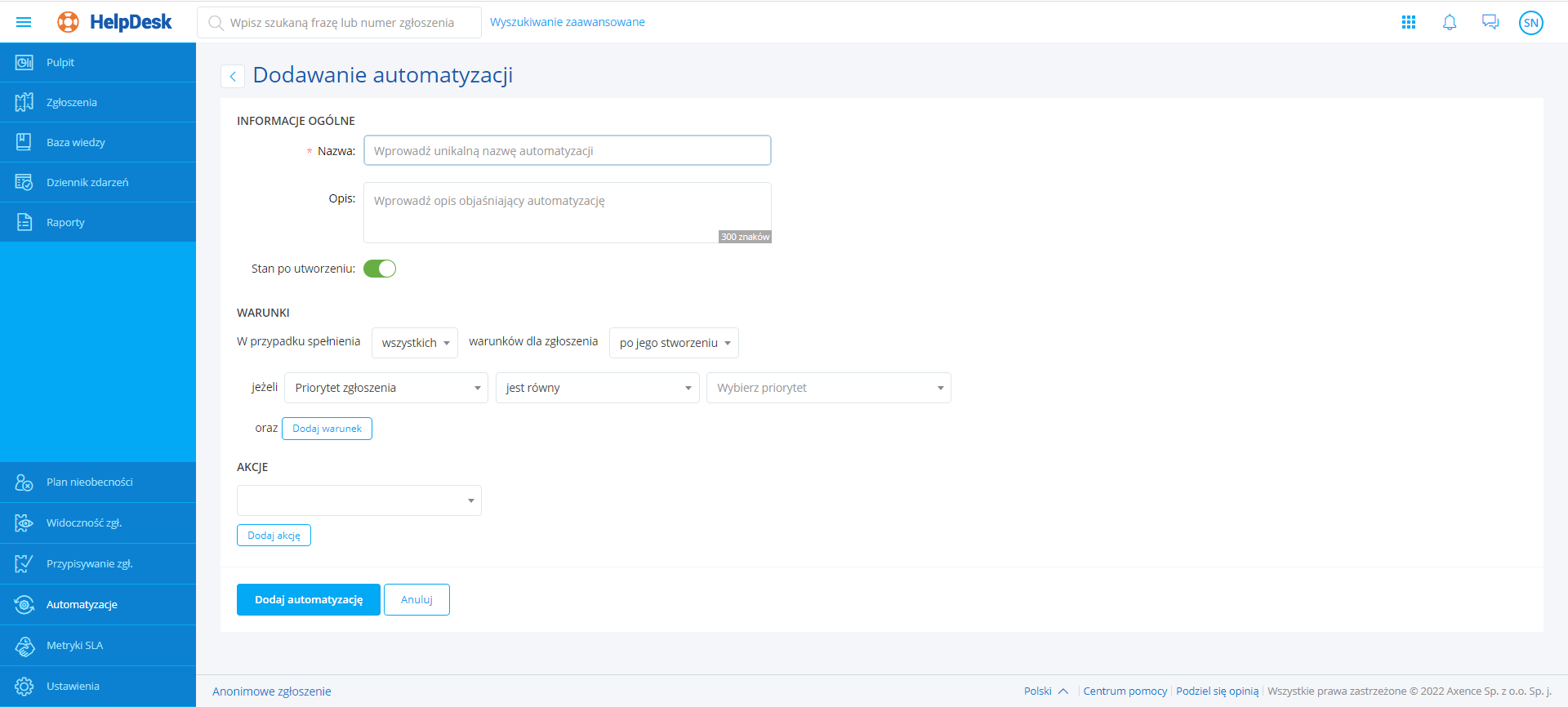Expand the wszystkich conditions dropdown
The image size is (1568, 707).
tap(415, 343)
